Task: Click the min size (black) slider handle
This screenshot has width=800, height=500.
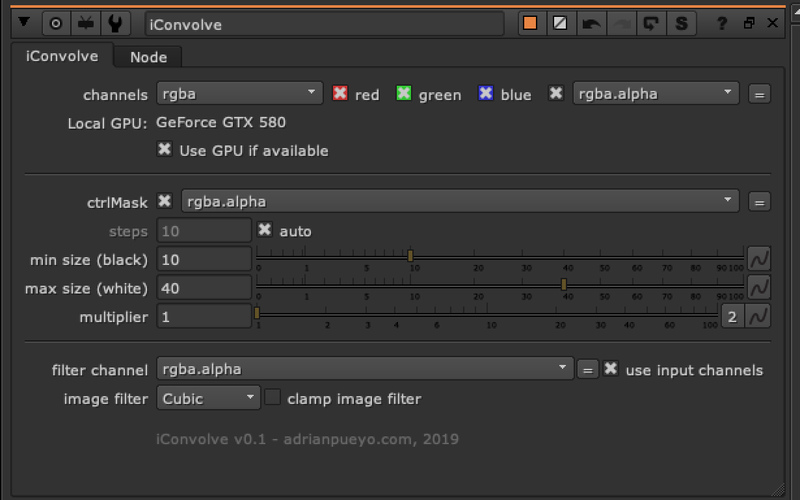Action: pos(410,256)
